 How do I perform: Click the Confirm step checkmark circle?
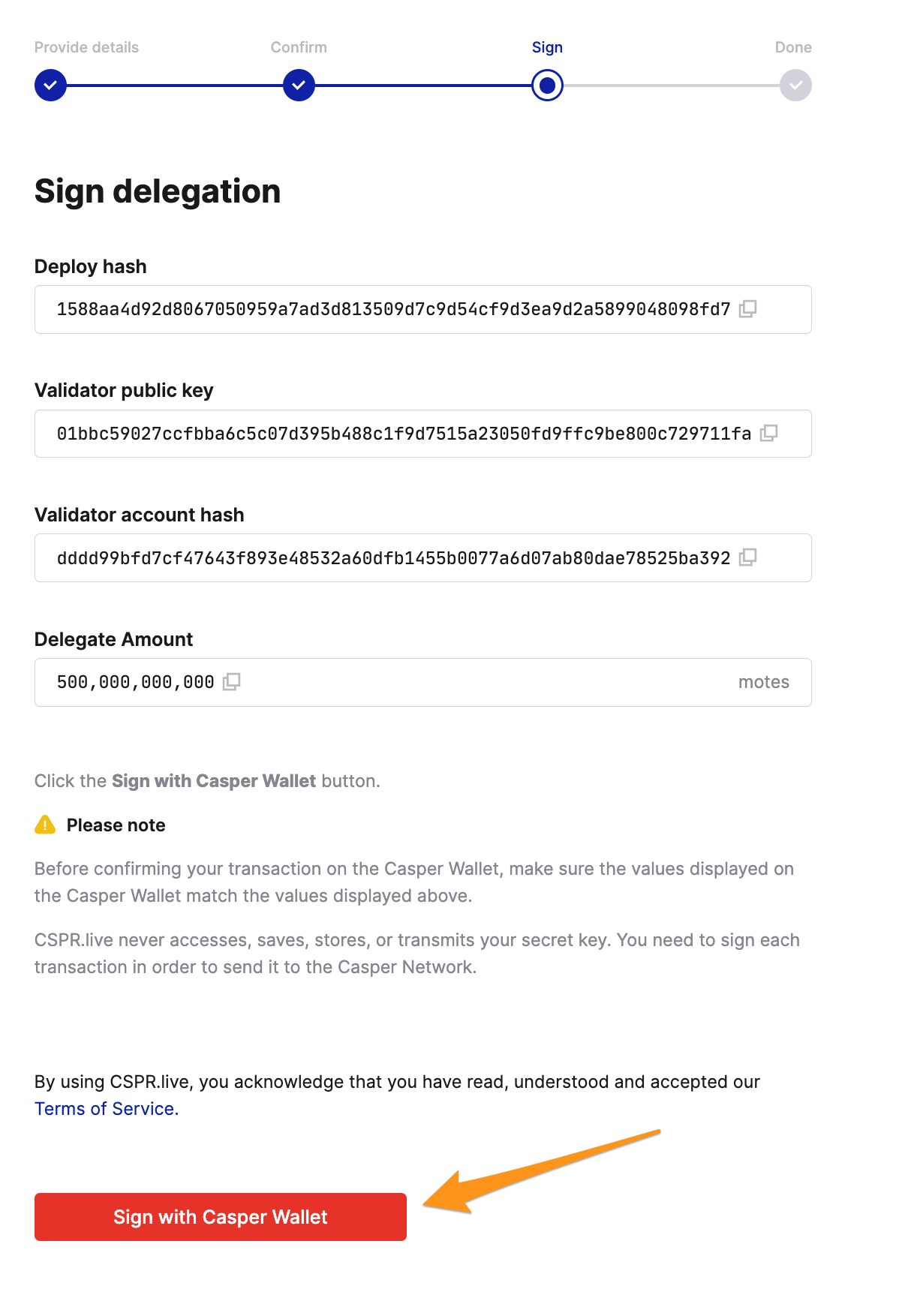point(299,86)
